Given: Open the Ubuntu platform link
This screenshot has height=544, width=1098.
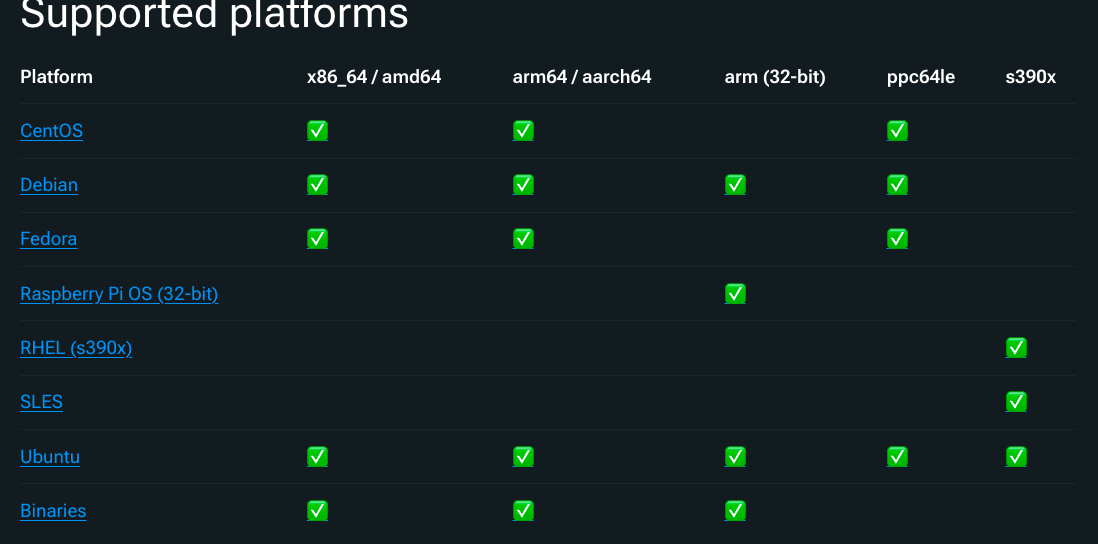Looking at the screenshot, I should coord(50,456).
